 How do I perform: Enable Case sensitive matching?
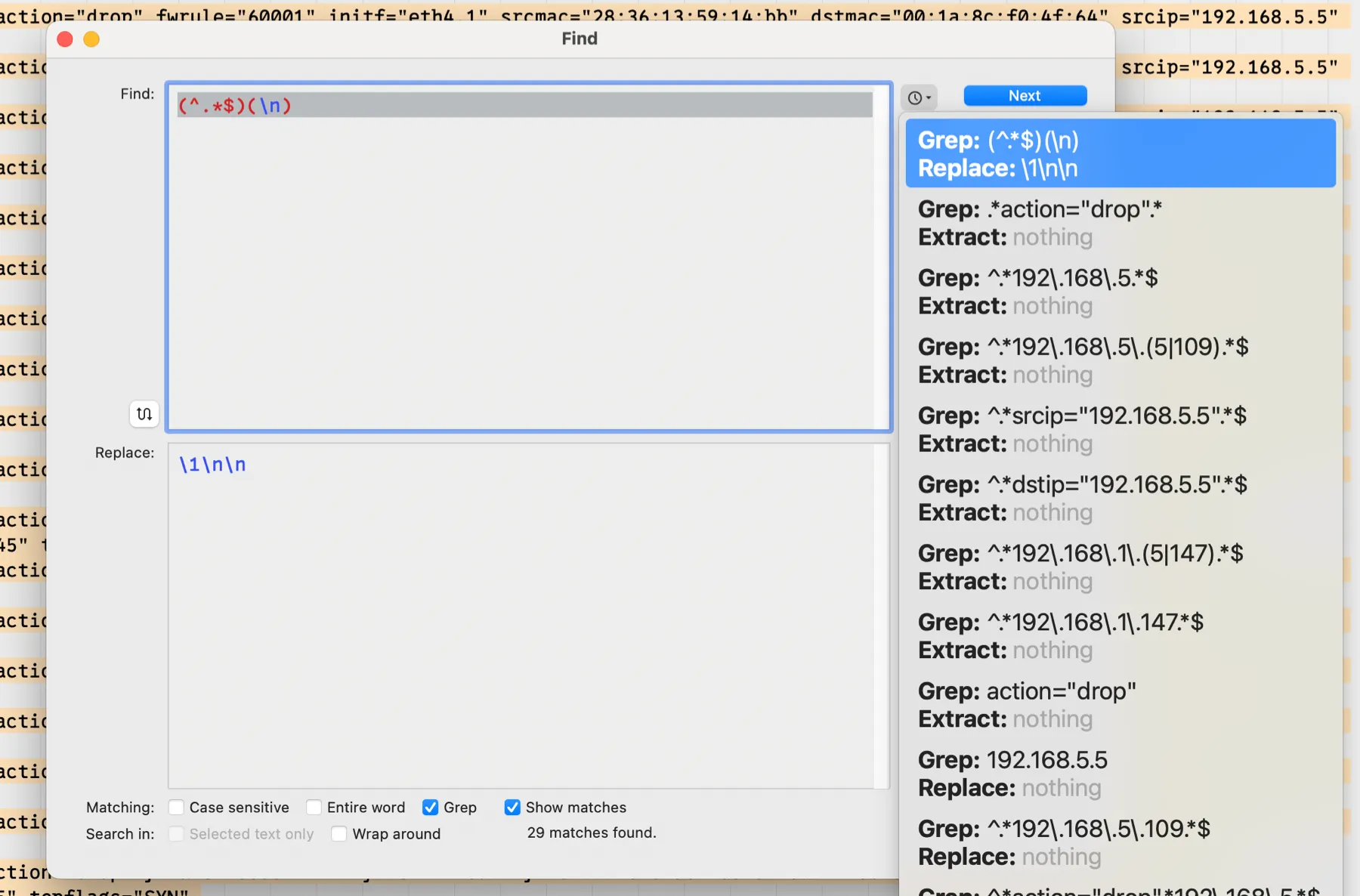(175, 807)
